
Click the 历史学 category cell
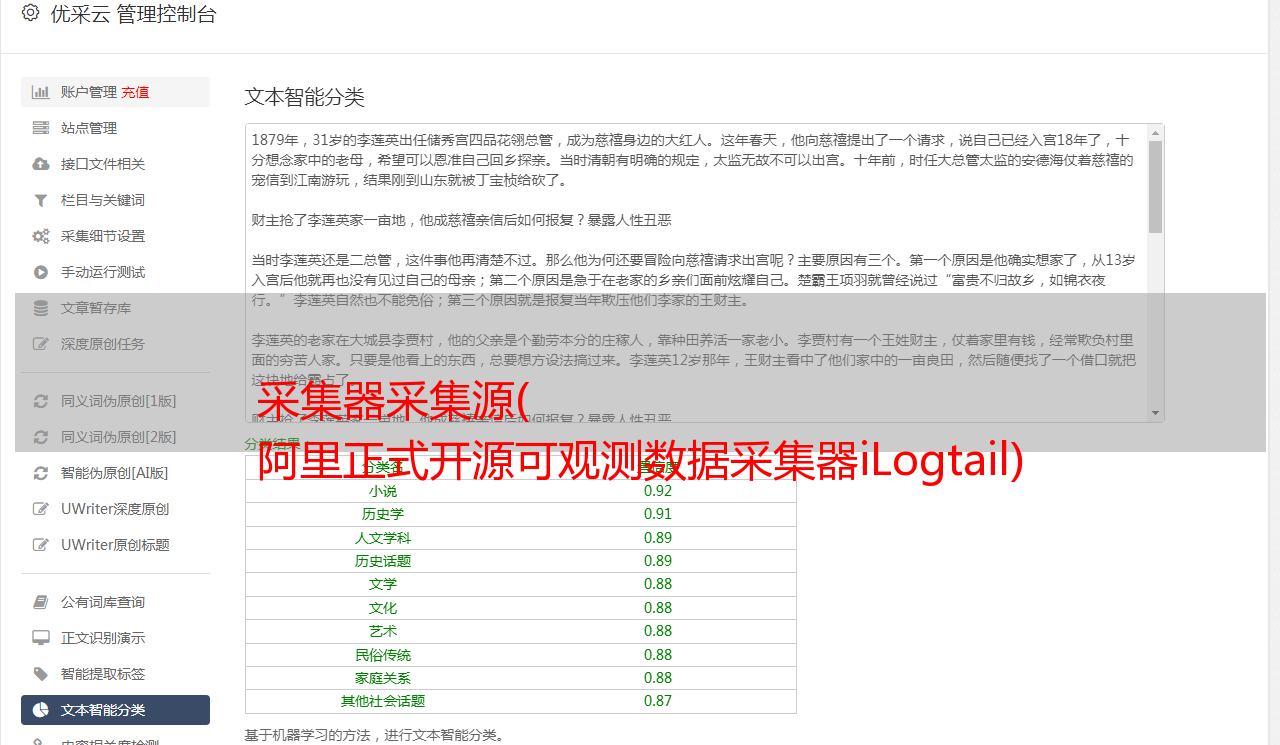pyautogui.click(x=383, y=514)
